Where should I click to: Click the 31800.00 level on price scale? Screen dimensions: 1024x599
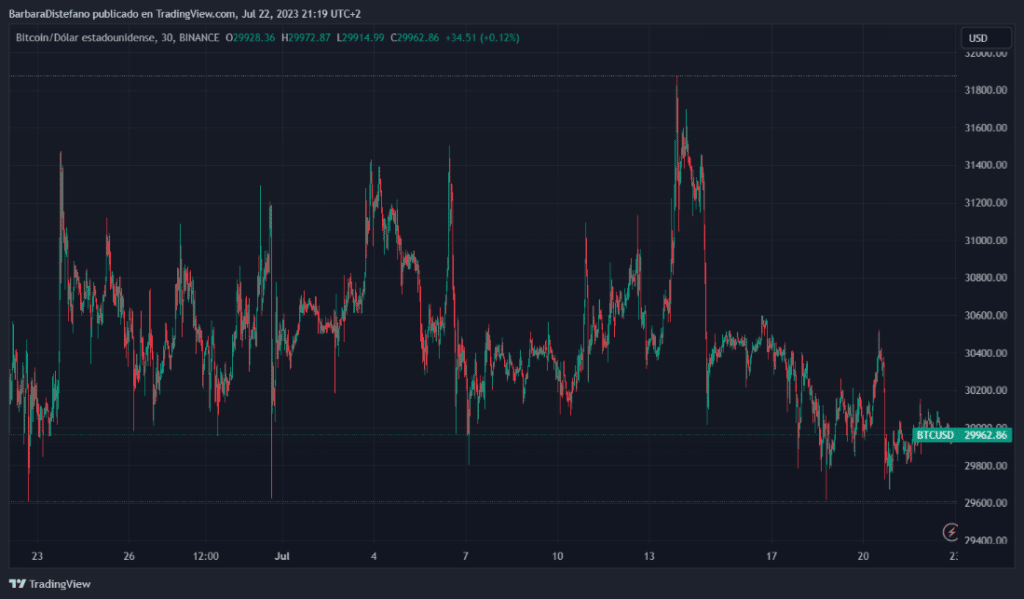984,91
